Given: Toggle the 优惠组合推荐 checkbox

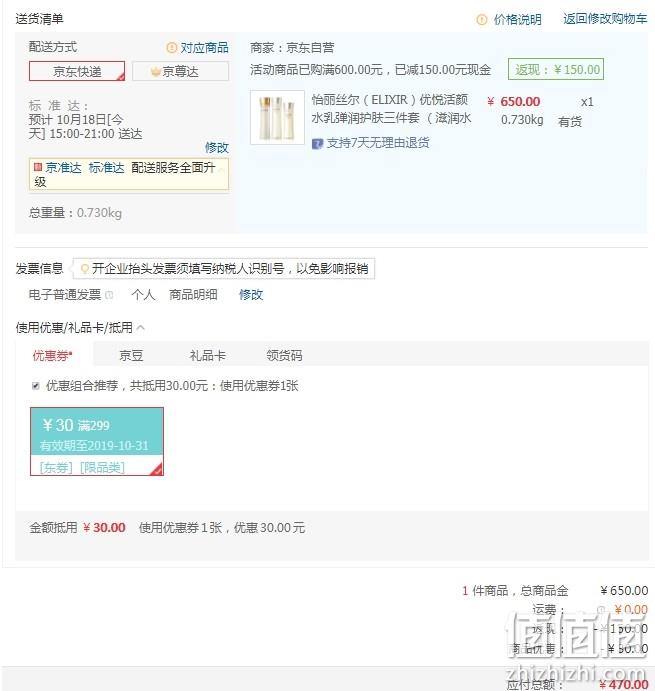Looking at the screenshot, I should tap(36, 386).
